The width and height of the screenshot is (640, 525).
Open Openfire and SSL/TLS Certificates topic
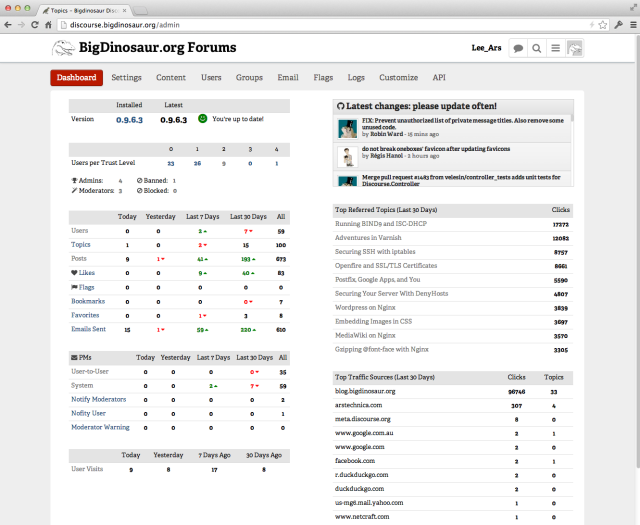[x=386, y=265]
